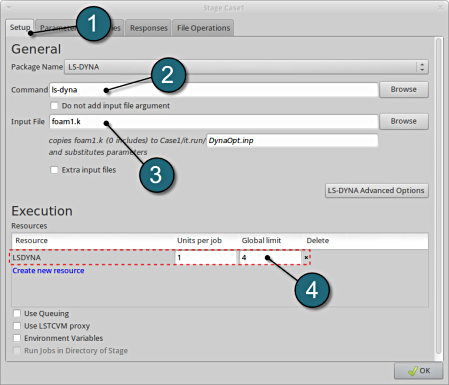The image size is (449, 385).
Task: Click the vertical scrollbar of Setup panel
Action: coord(439,197)
